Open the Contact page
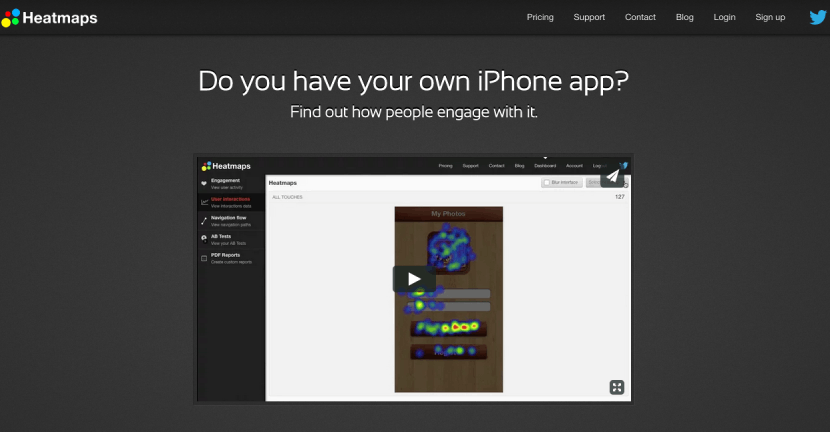Image resolution: width=830 pixels, height=432 pixels. [640, 17]
